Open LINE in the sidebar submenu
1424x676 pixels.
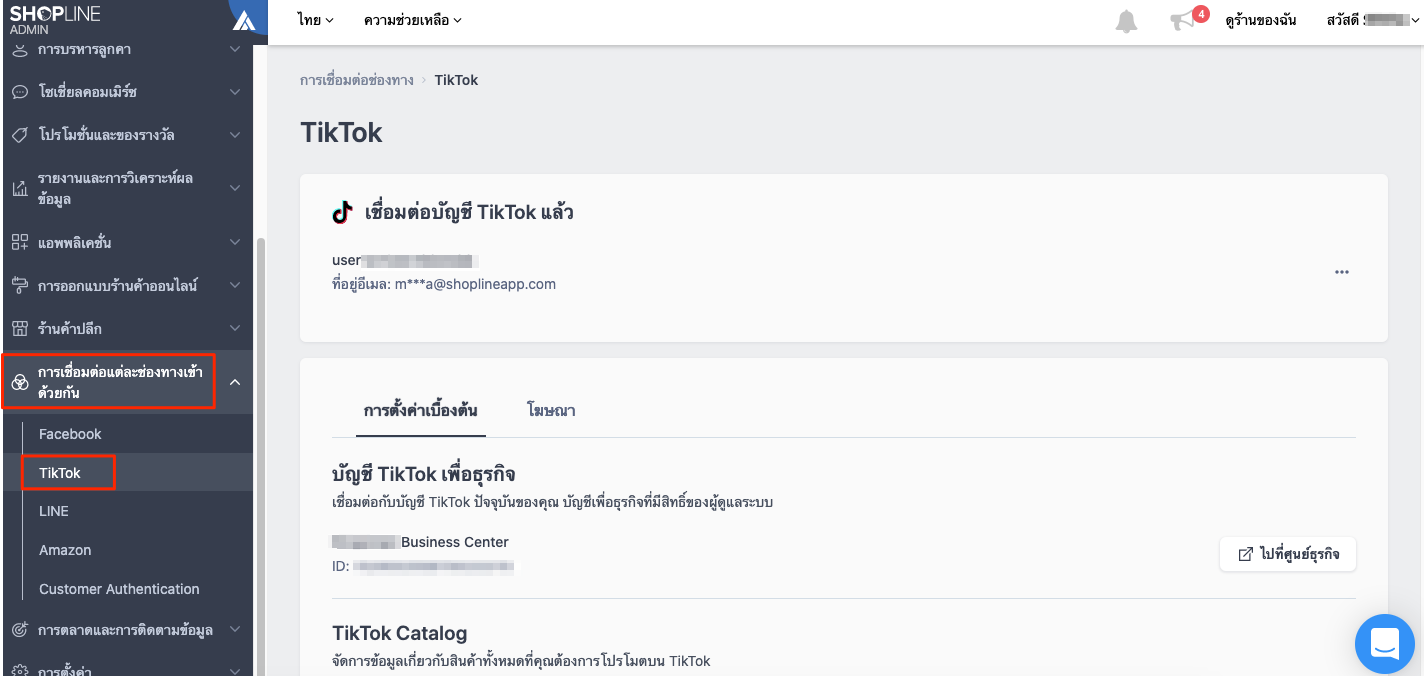pyautogui.click(x=54, y=511)
